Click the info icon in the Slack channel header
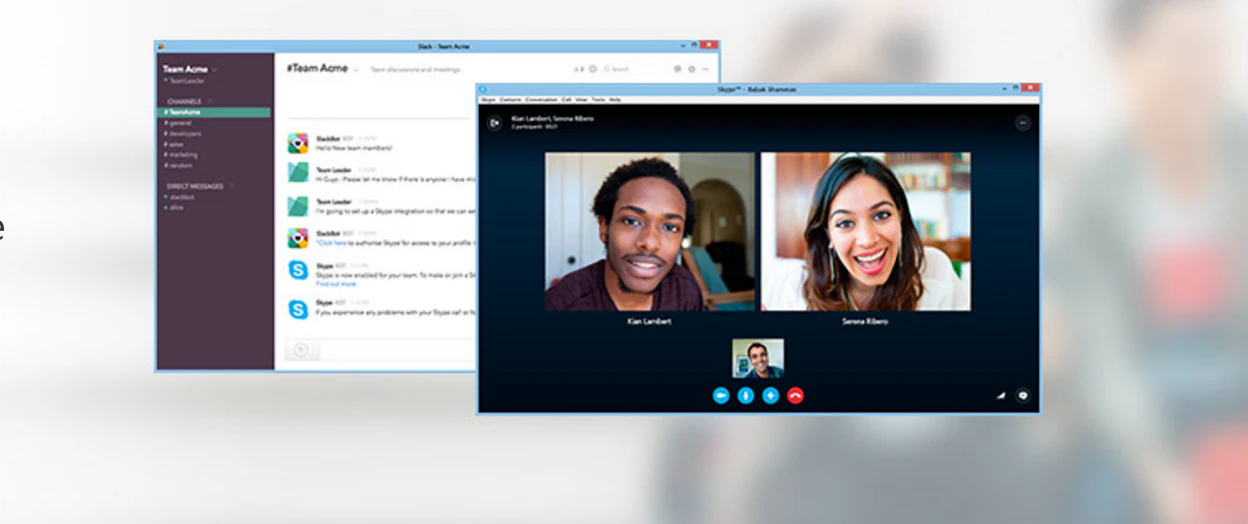 coord(593,69)
